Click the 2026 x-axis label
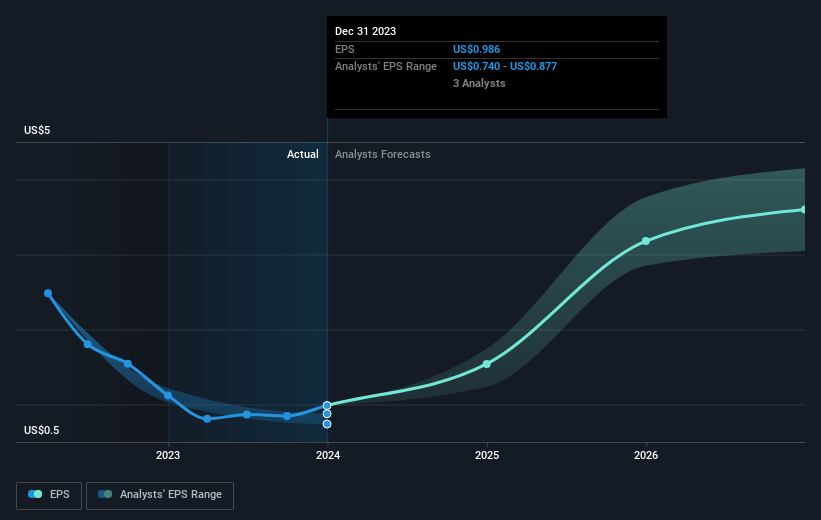821x520 pixels. pos(646,455)
